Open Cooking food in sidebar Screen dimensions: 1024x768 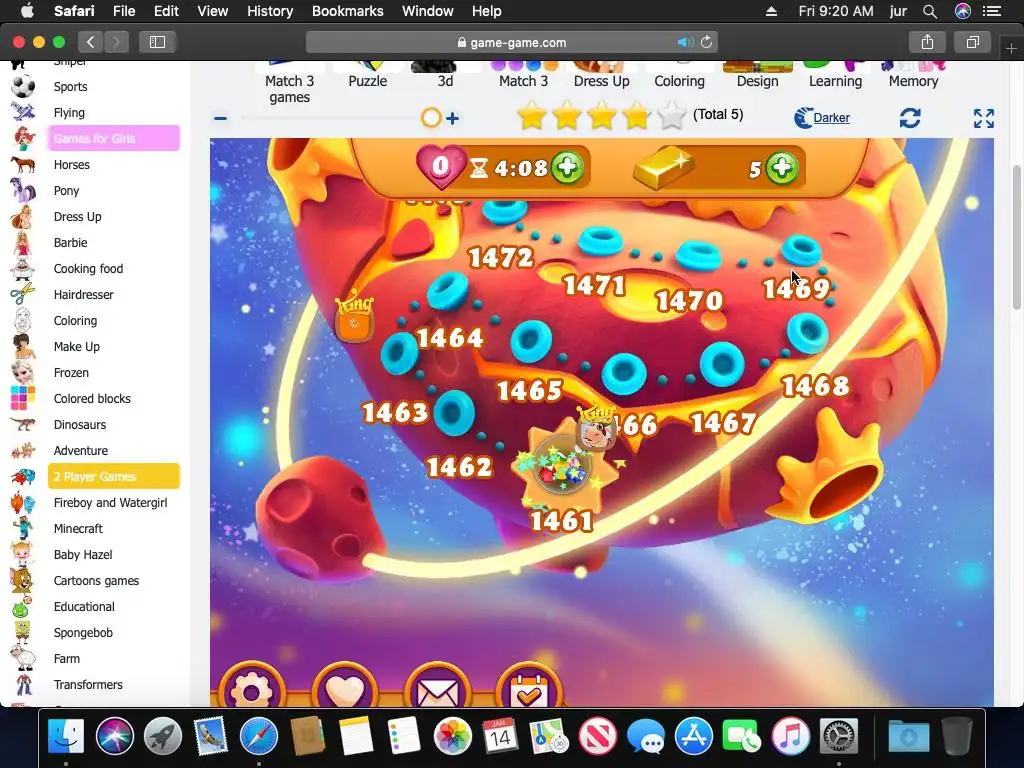coord(88,268)
